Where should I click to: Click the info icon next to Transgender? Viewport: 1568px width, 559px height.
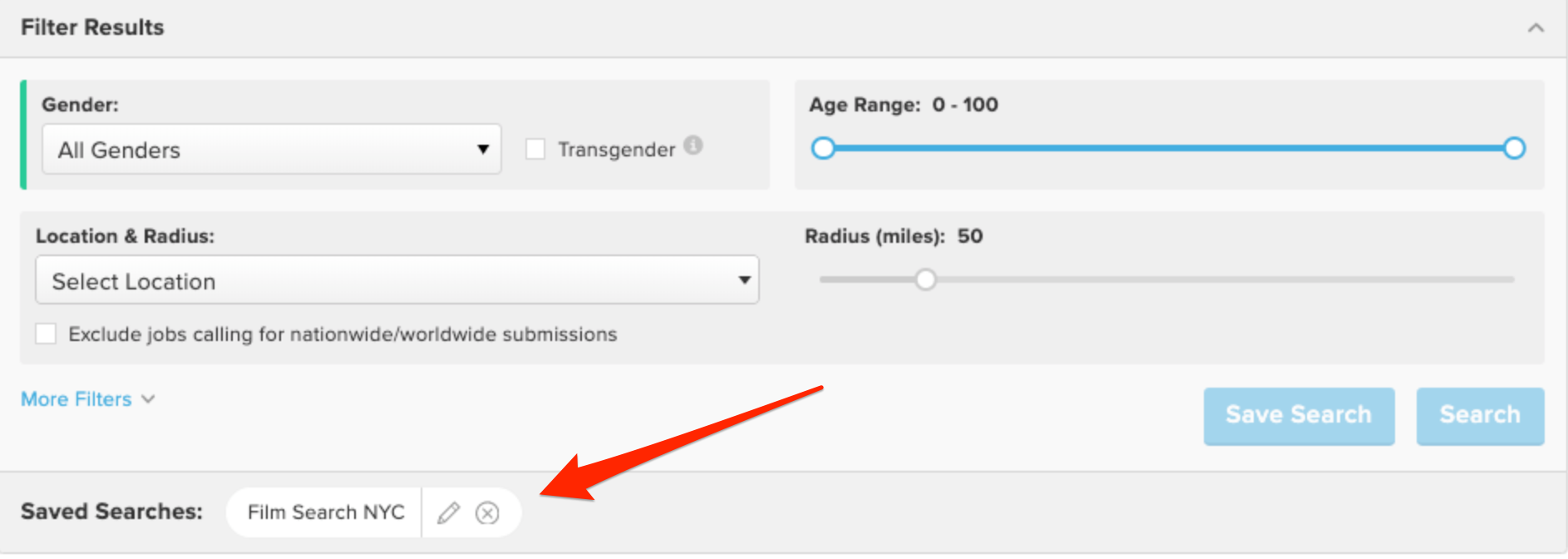pyautogui.click(x=693, y=146)
